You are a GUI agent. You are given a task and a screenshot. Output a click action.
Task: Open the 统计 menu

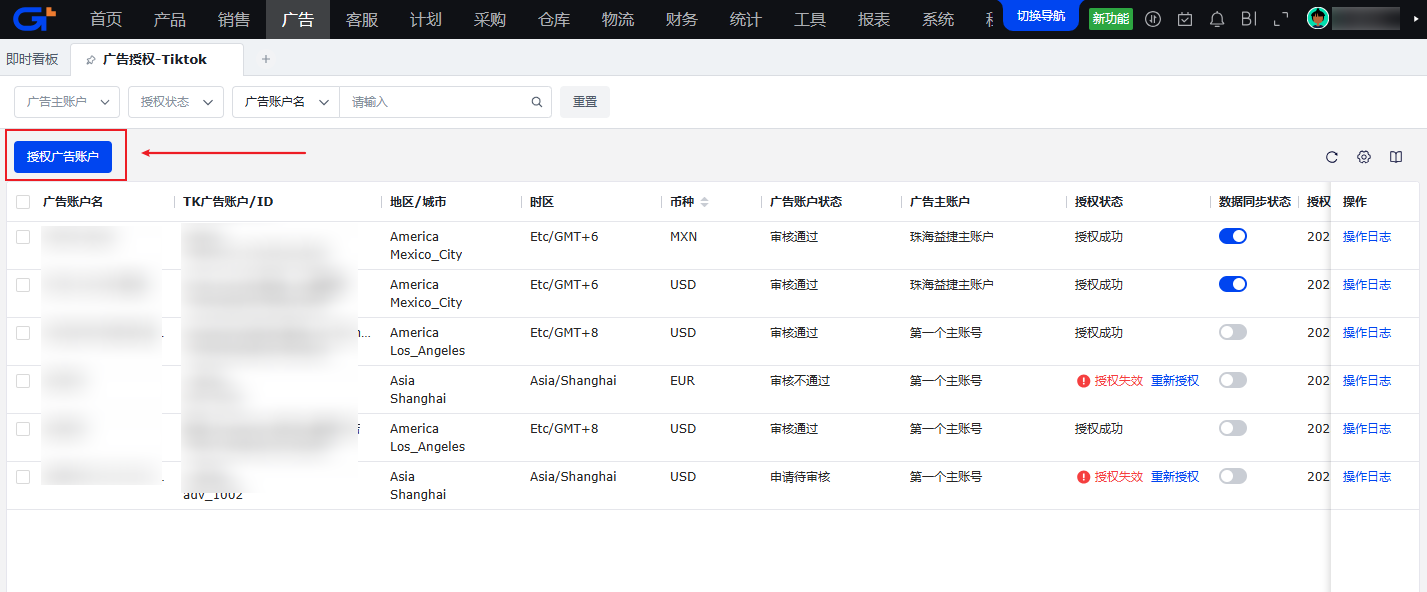(746, 19)
